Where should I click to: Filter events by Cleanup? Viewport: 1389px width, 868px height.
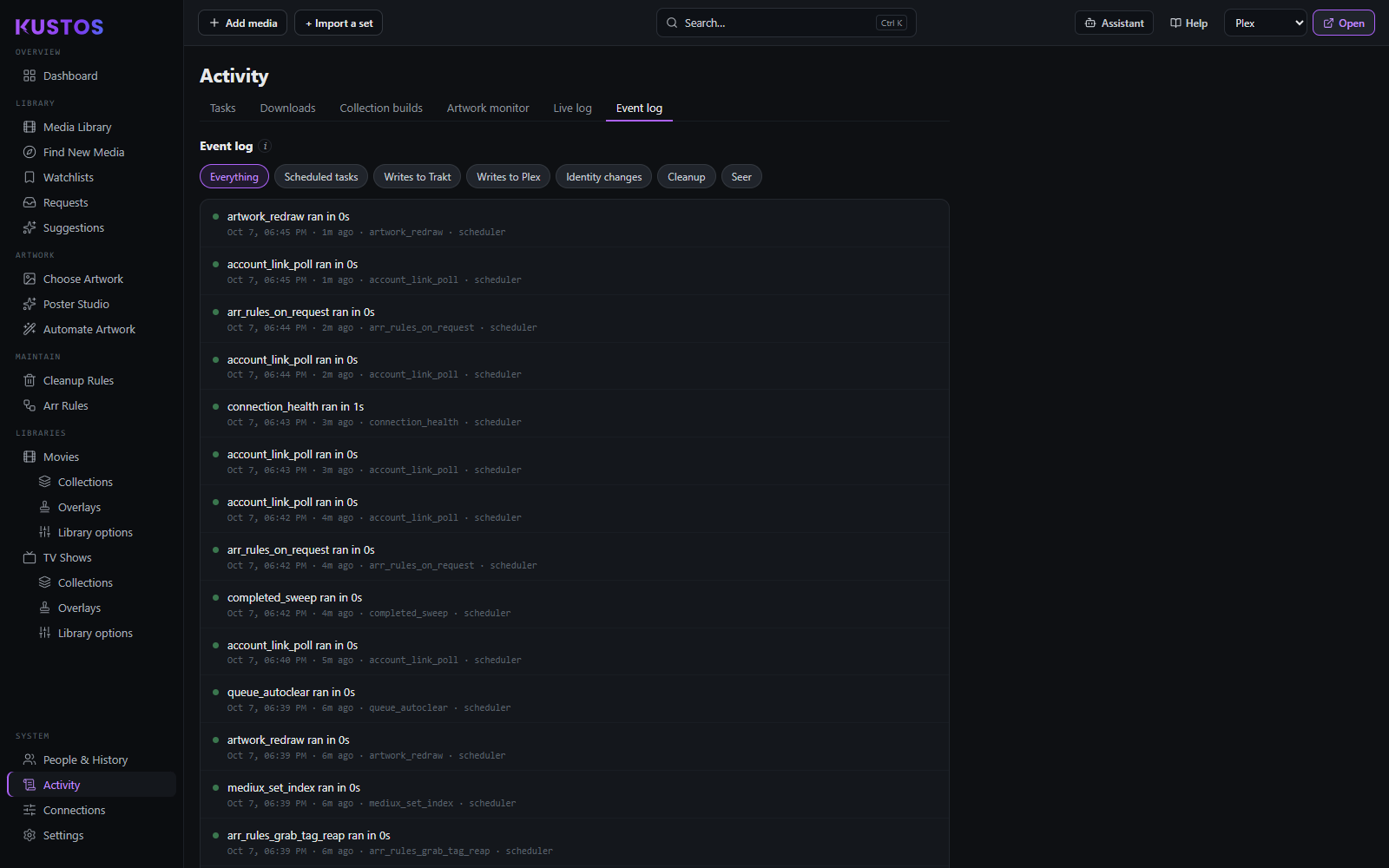coord(687,177)
